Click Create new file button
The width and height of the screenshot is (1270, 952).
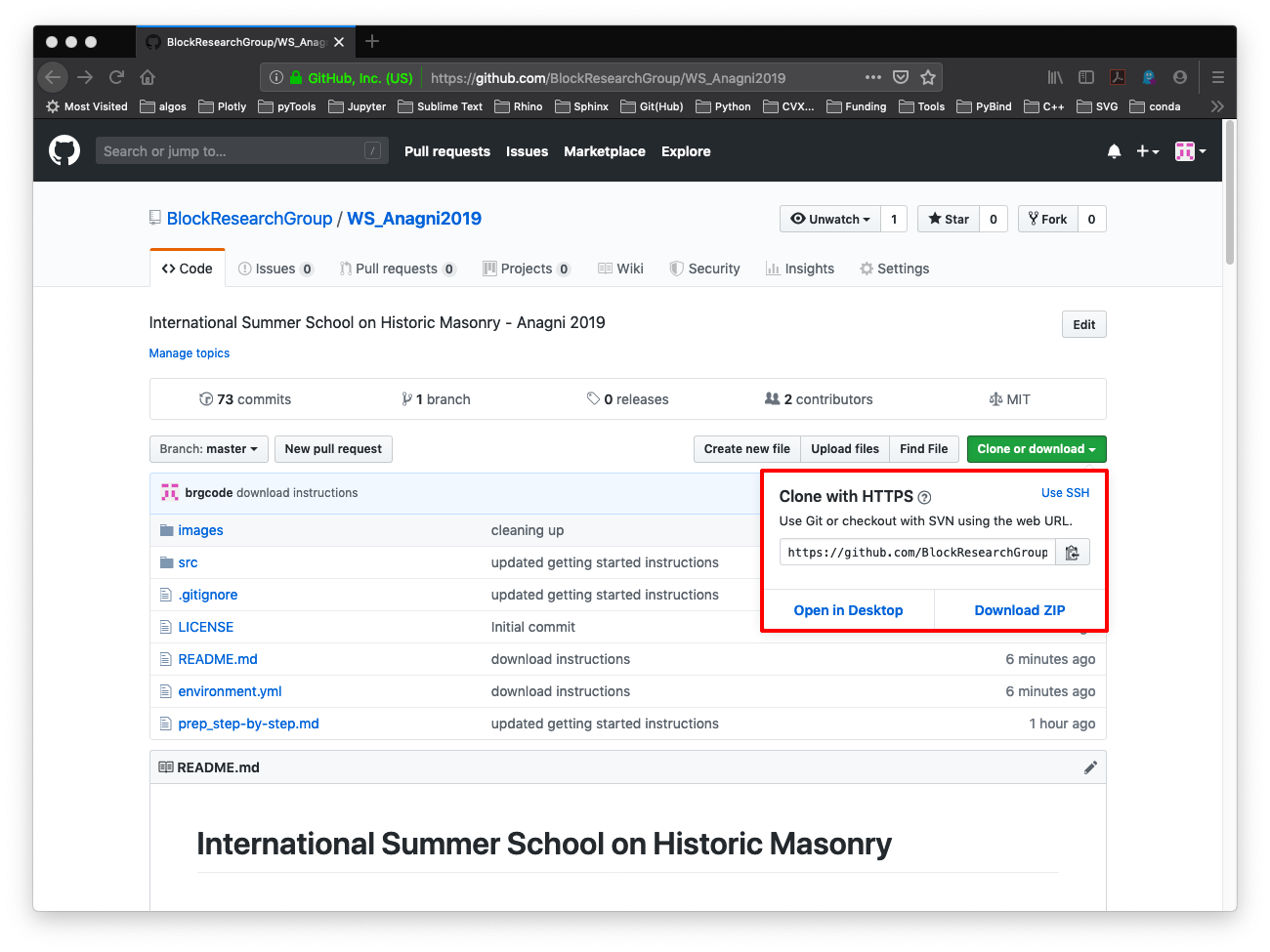click(747, 449)
